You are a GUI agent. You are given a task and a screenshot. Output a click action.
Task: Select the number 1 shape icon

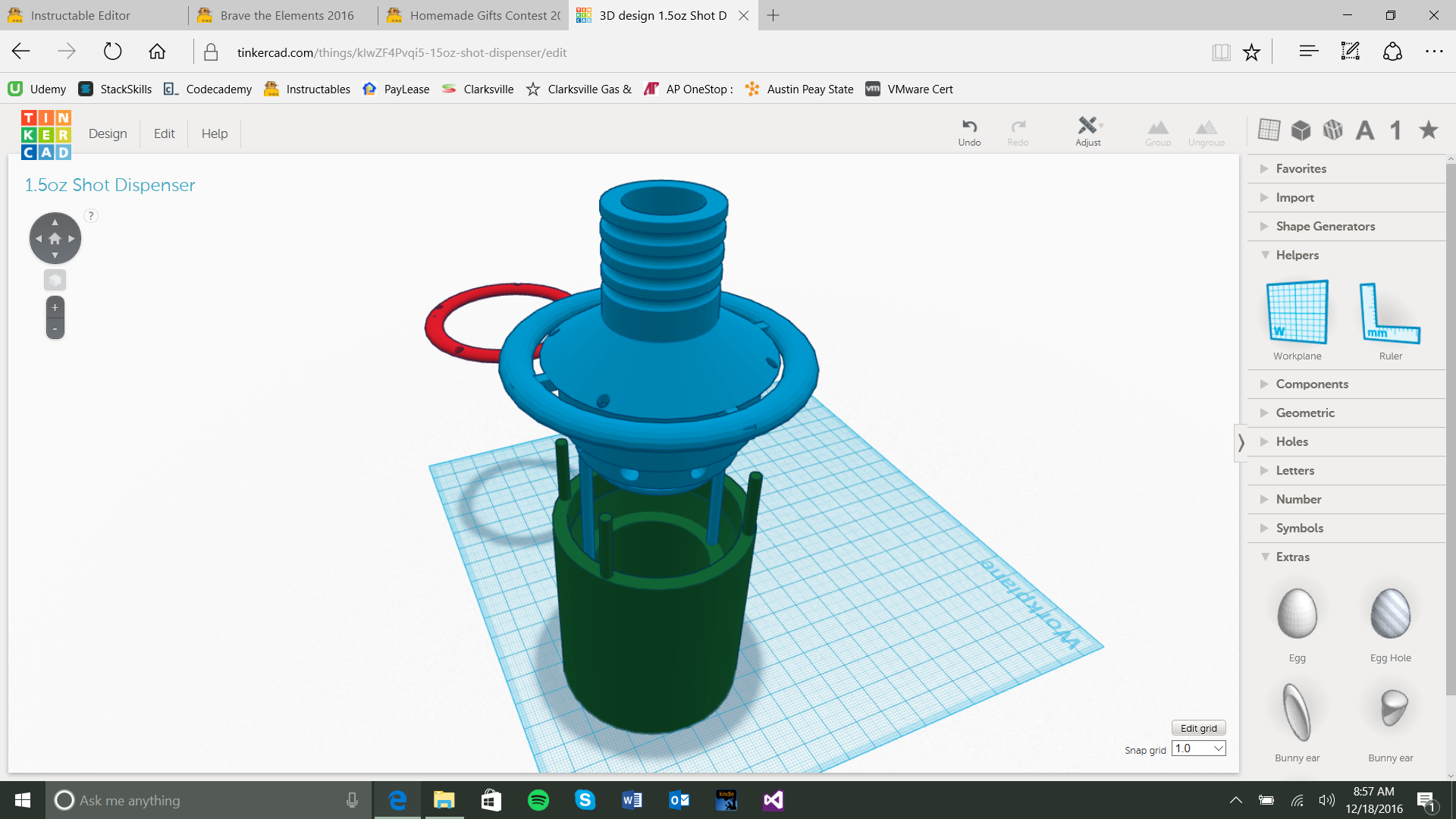(1395, 130)
